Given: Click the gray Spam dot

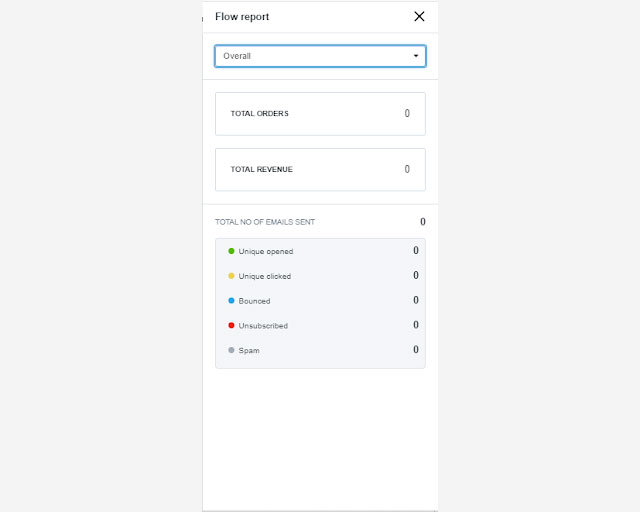Looking at the screenshot, I should [231, 350].
